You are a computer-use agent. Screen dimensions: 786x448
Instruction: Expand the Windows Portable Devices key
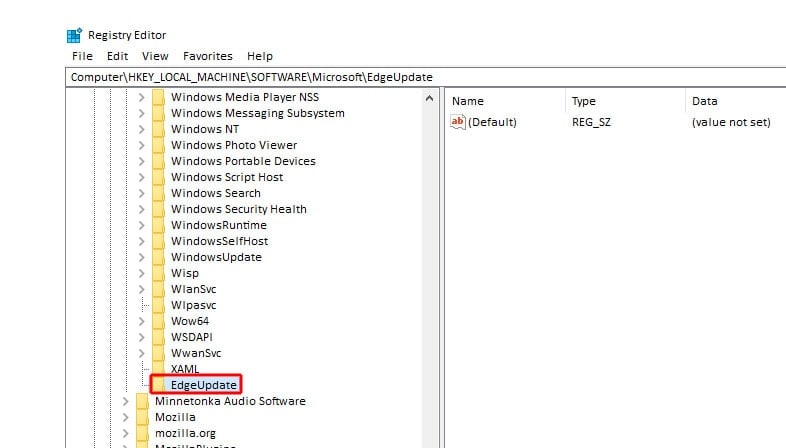pyautogui.click(x=141, y=161)
